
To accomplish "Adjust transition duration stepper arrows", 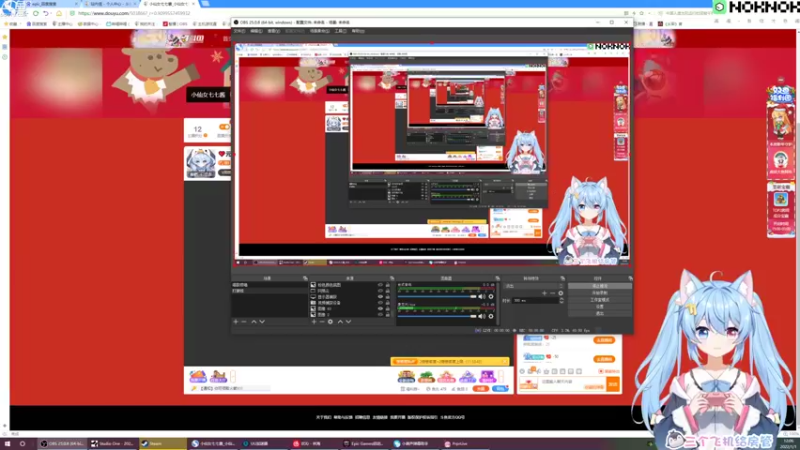I will coord(561,301).
